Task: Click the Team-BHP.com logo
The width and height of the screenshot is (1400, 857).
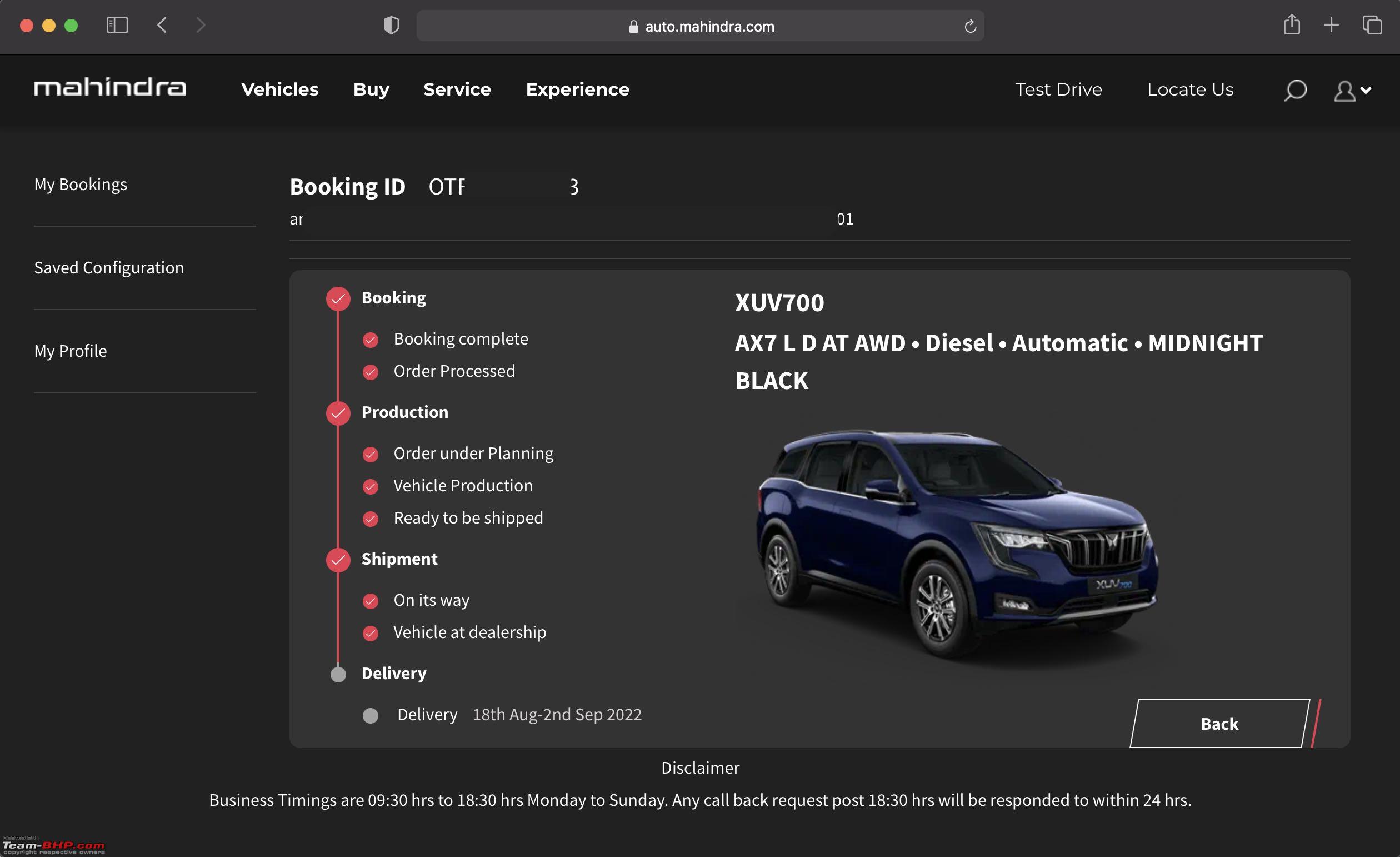Action: pyautogui.click(x=53, y=846)
